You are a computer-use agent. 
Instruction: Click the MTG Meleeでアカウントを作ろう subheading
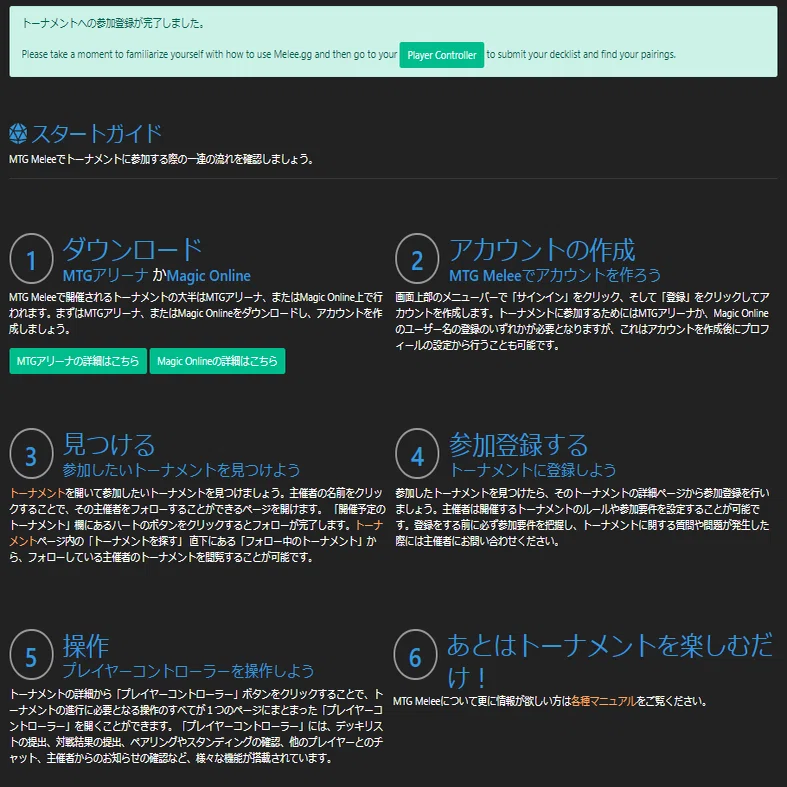(555, 275)
